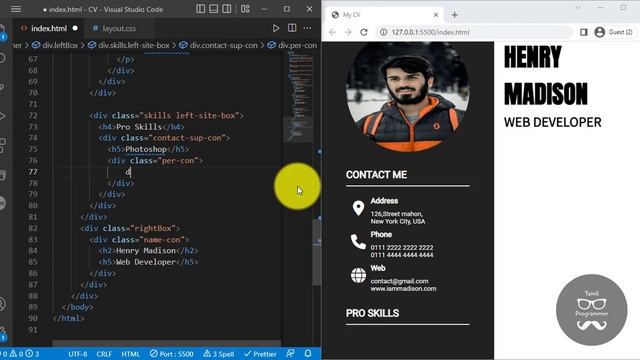Click the Address location pin icon
The width and height of the screenshot is (640, 360).
pos(358,208)
